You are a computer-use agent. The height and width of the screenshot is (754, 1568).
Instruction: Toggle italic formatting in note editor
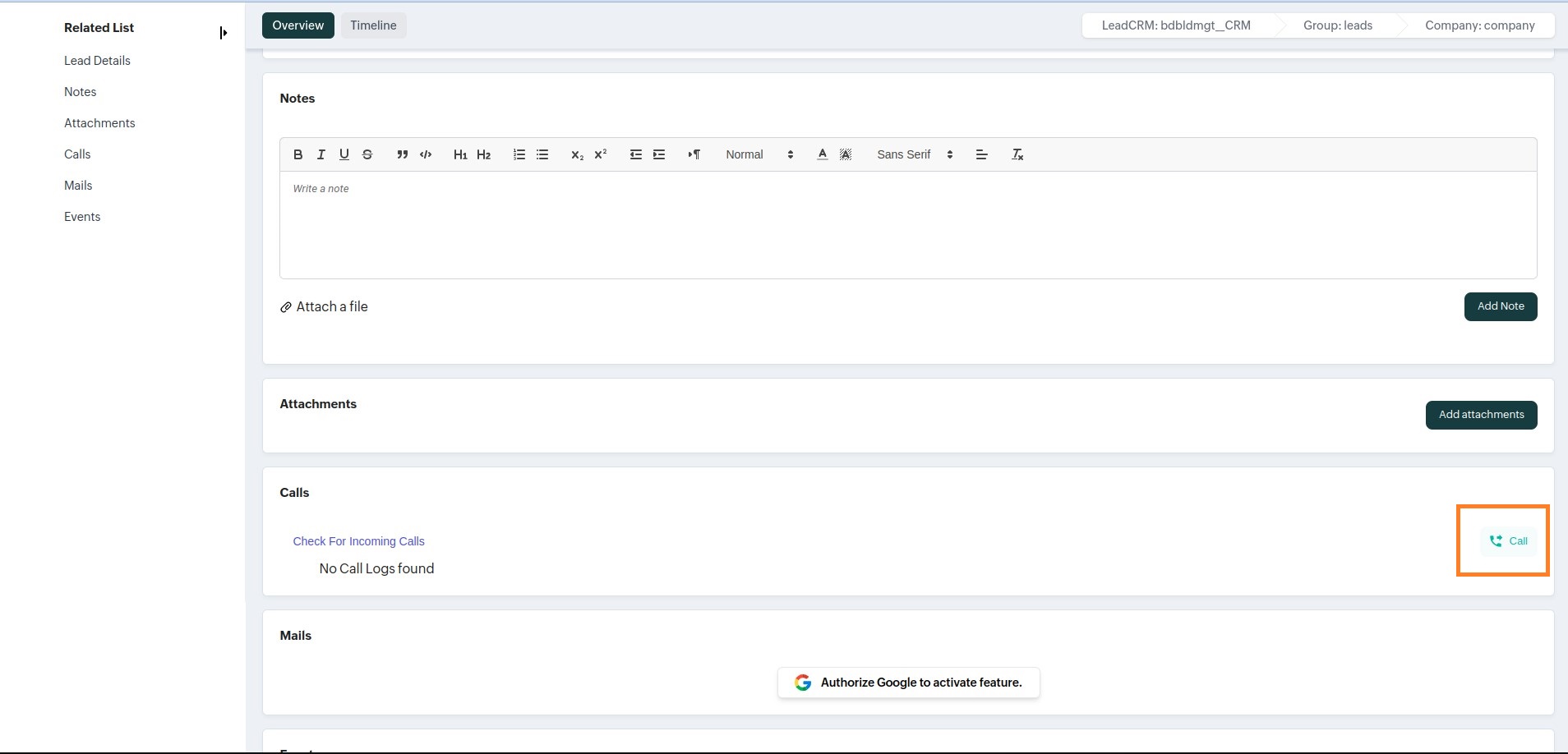point(321,154)
